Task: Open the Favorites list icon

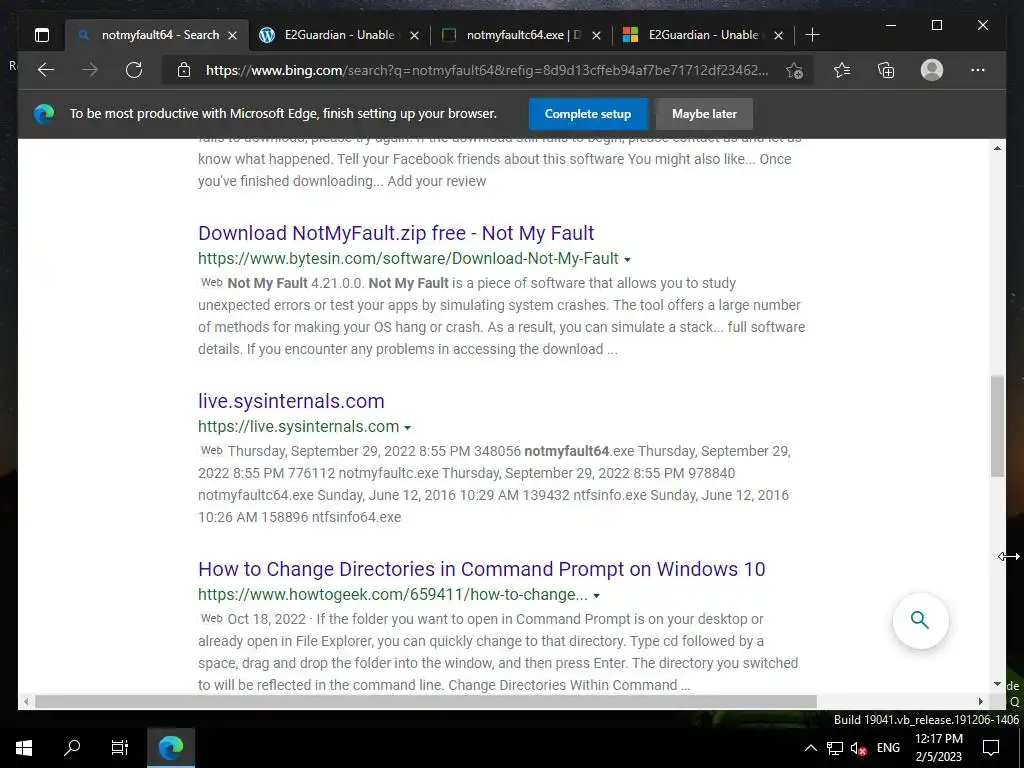Action: pos(842,70)
